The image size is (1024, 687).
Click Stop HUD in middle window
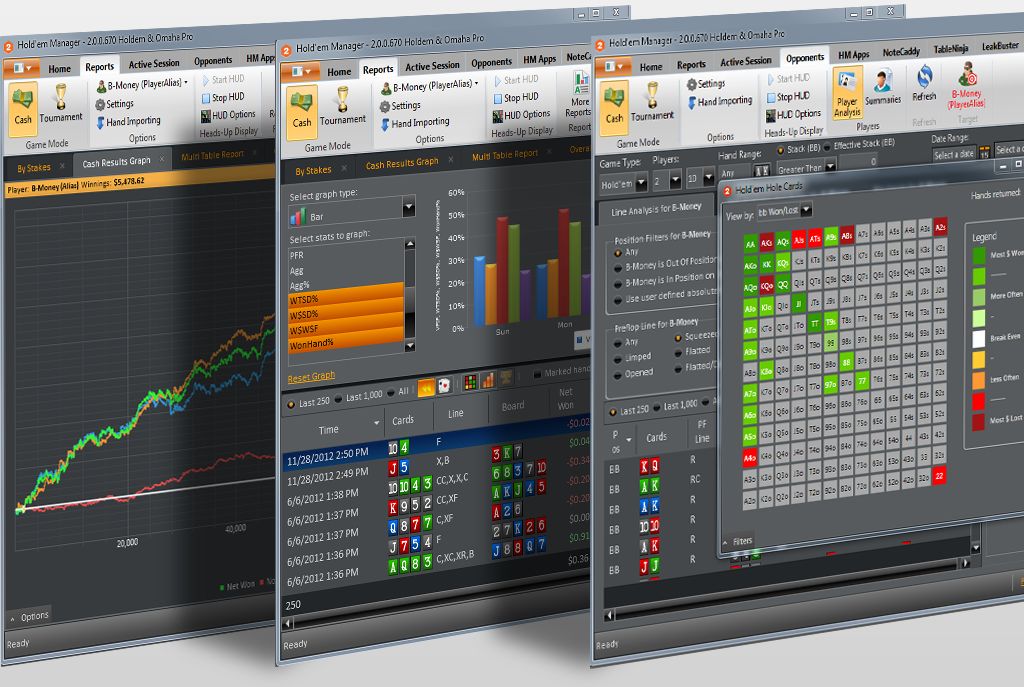point(516,97)
